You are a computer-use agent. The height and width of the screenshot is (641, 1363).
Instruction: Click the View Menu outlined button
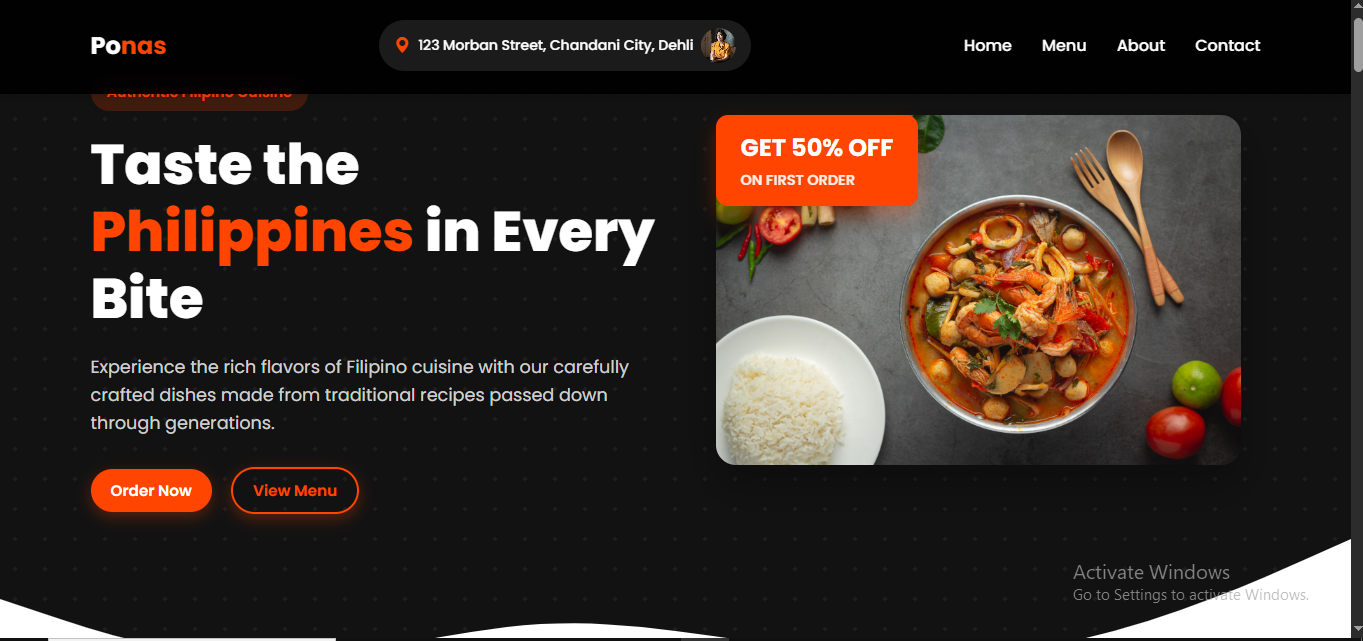point(295,490)
